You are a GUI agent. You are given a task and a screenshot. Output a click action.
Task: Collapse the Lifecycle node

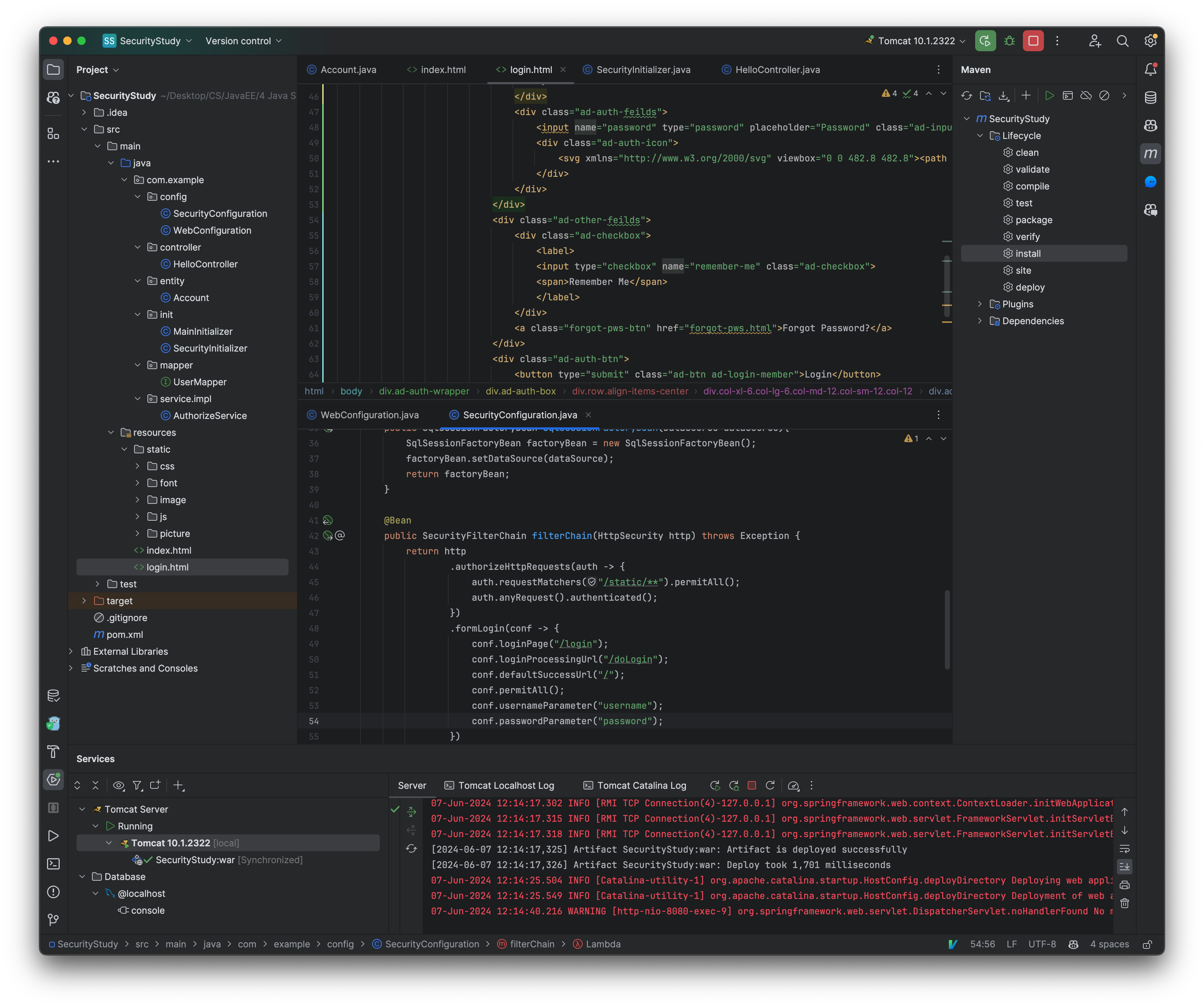pos(980,135)
